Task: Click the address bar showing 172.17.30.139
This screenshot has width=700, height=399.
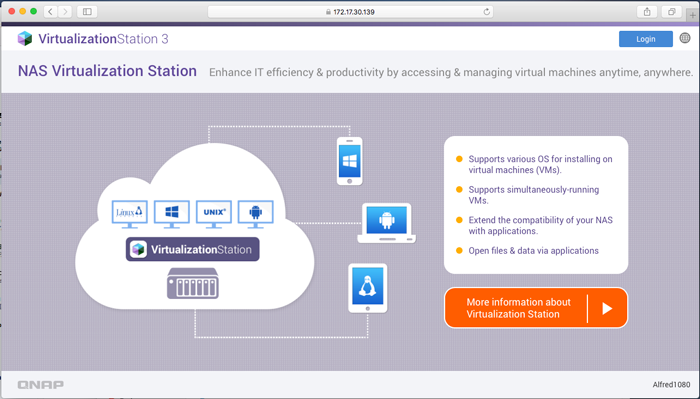Action: [350, 12]
